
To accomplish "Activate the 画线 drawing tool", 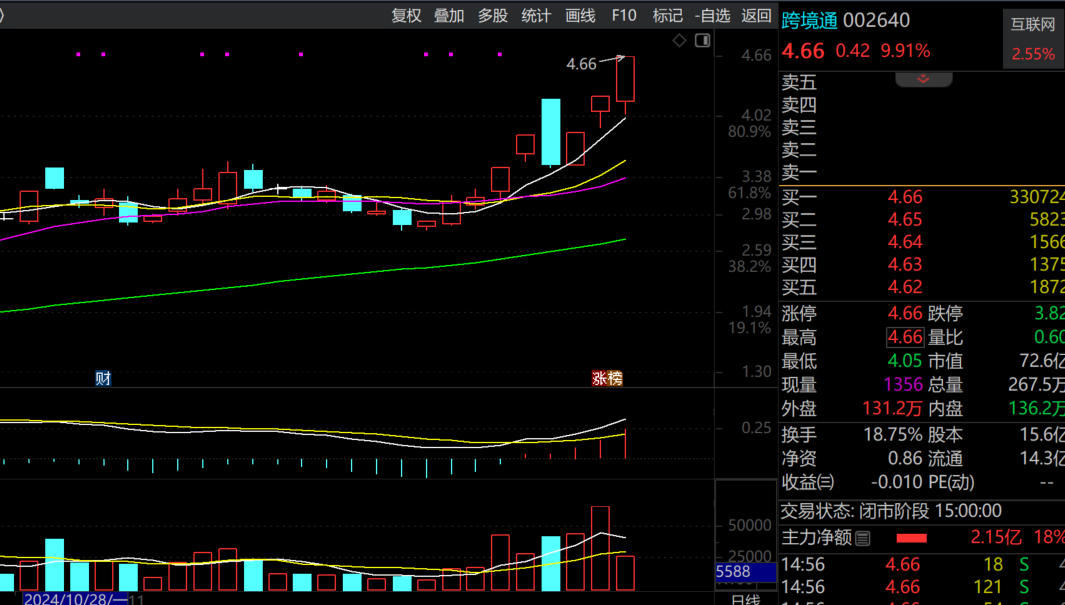I will 580,16.
